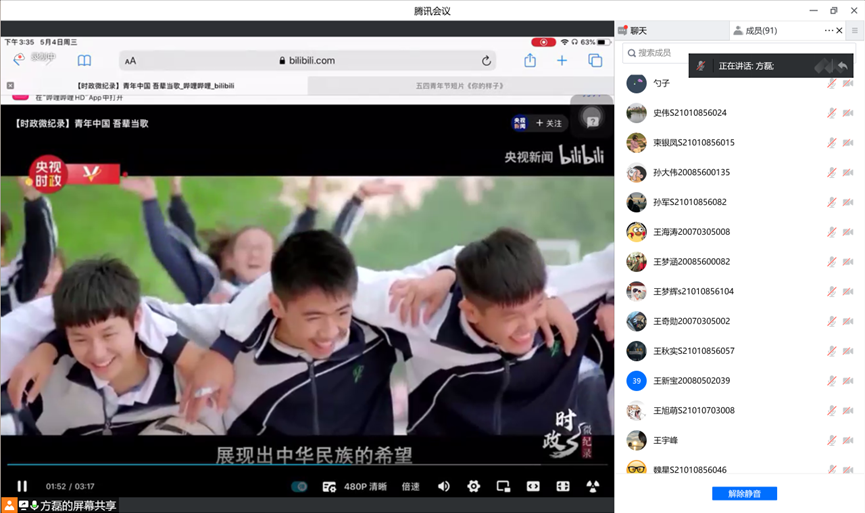Click camera icon for 孙军S21010856082
The height and width of the screenshot is (513, 865).
pos(848,202)
